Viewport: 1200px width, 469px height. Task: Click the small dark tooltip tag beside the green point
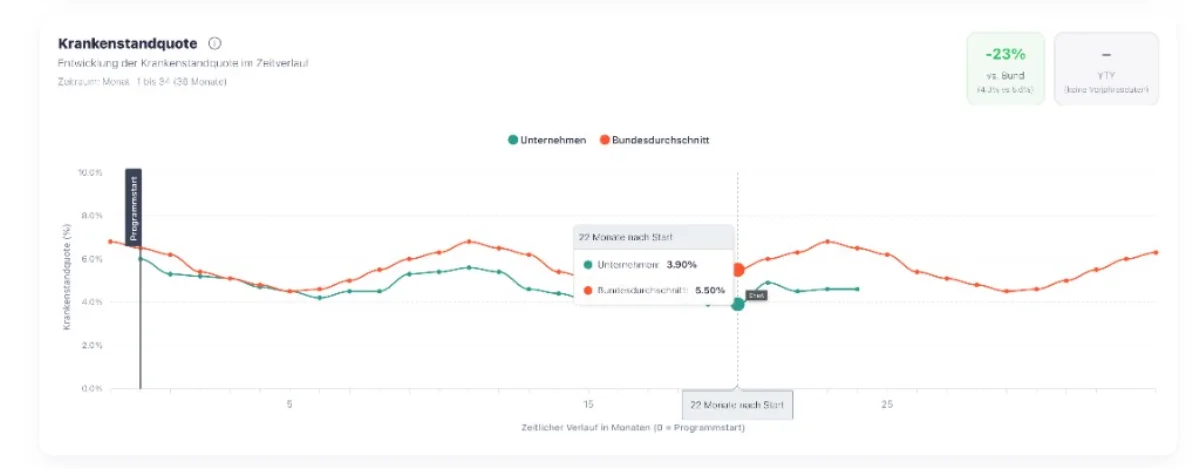point(756,296)
